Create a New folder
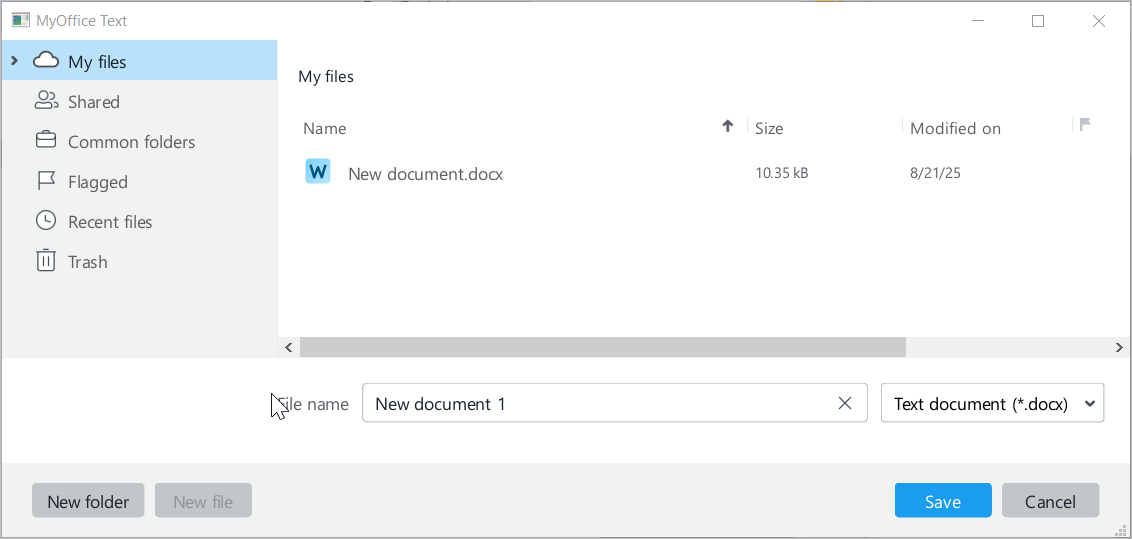 88,501
